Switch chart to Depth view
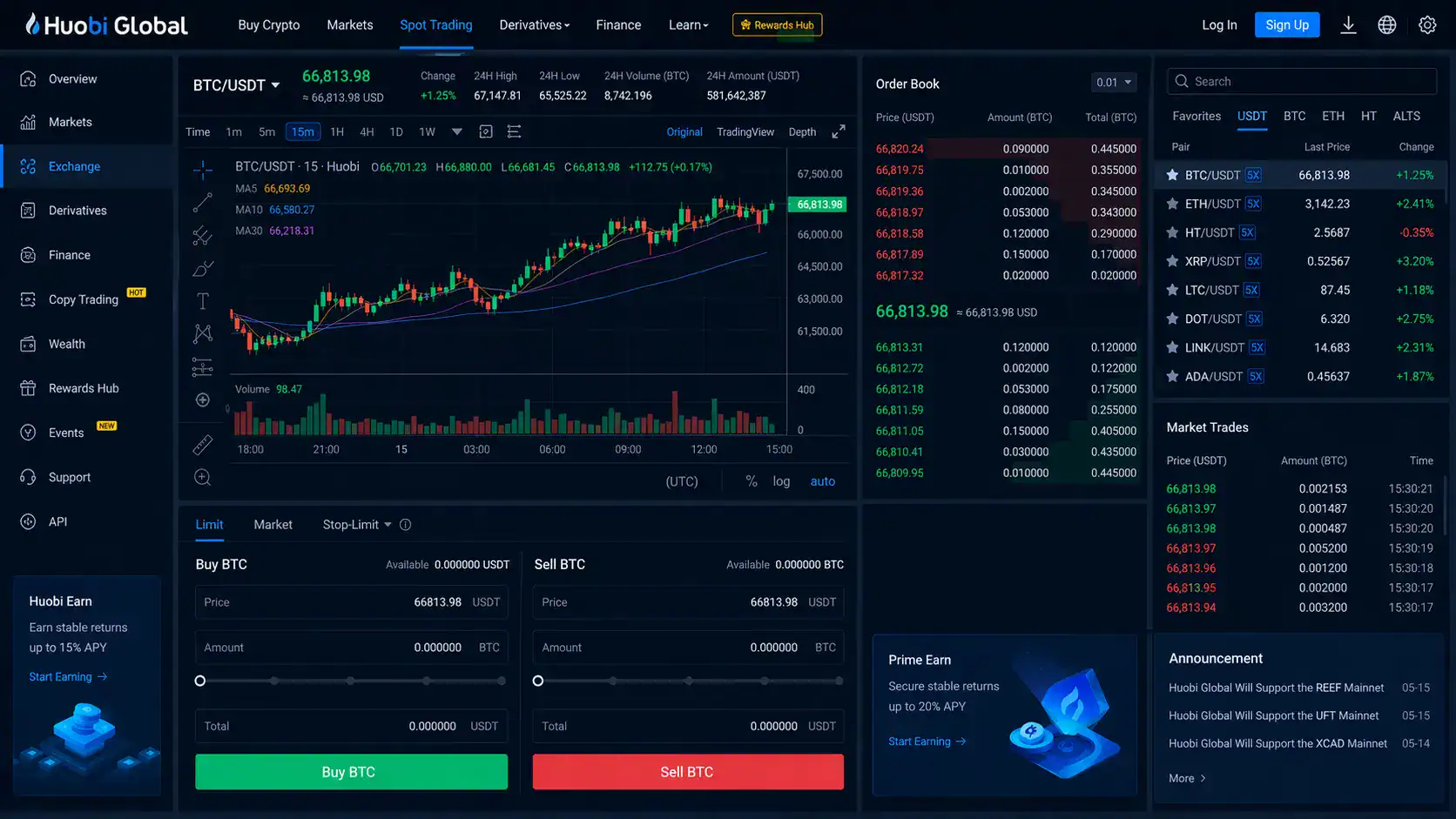 802,132
